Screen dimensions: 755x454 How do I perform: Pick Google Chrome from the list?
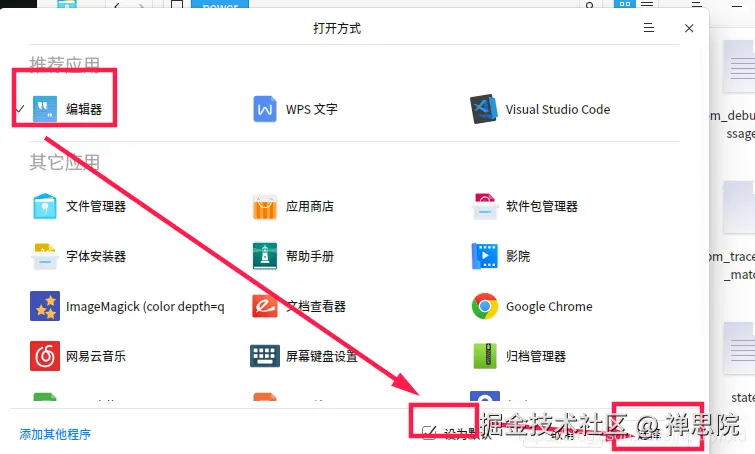click(x=532, y=306)
